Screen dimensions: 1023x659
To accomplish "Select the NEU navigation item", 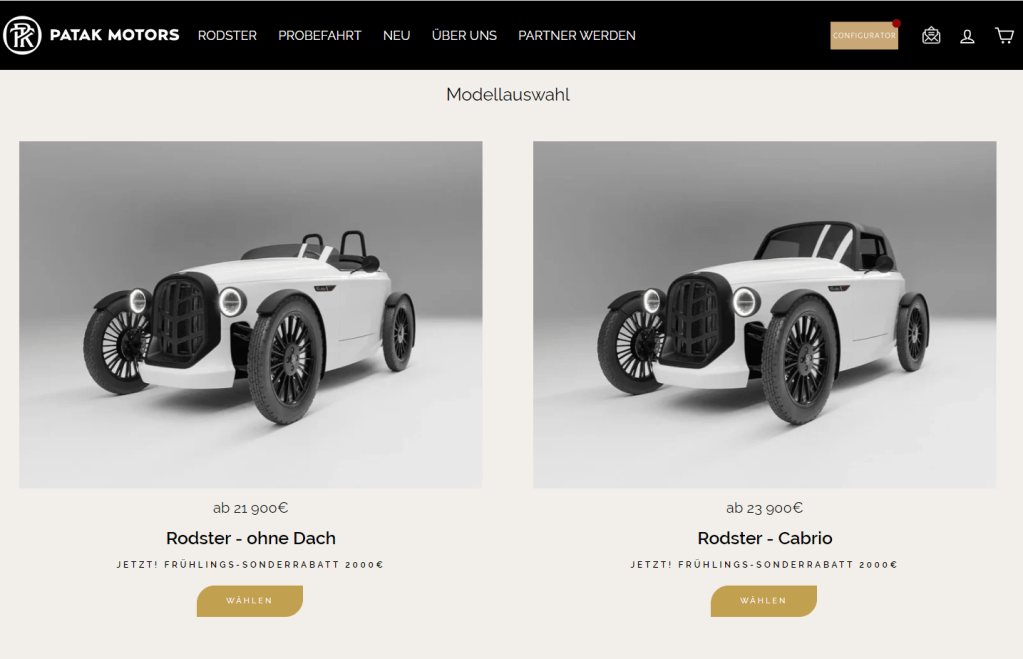I will pos(397,35).
